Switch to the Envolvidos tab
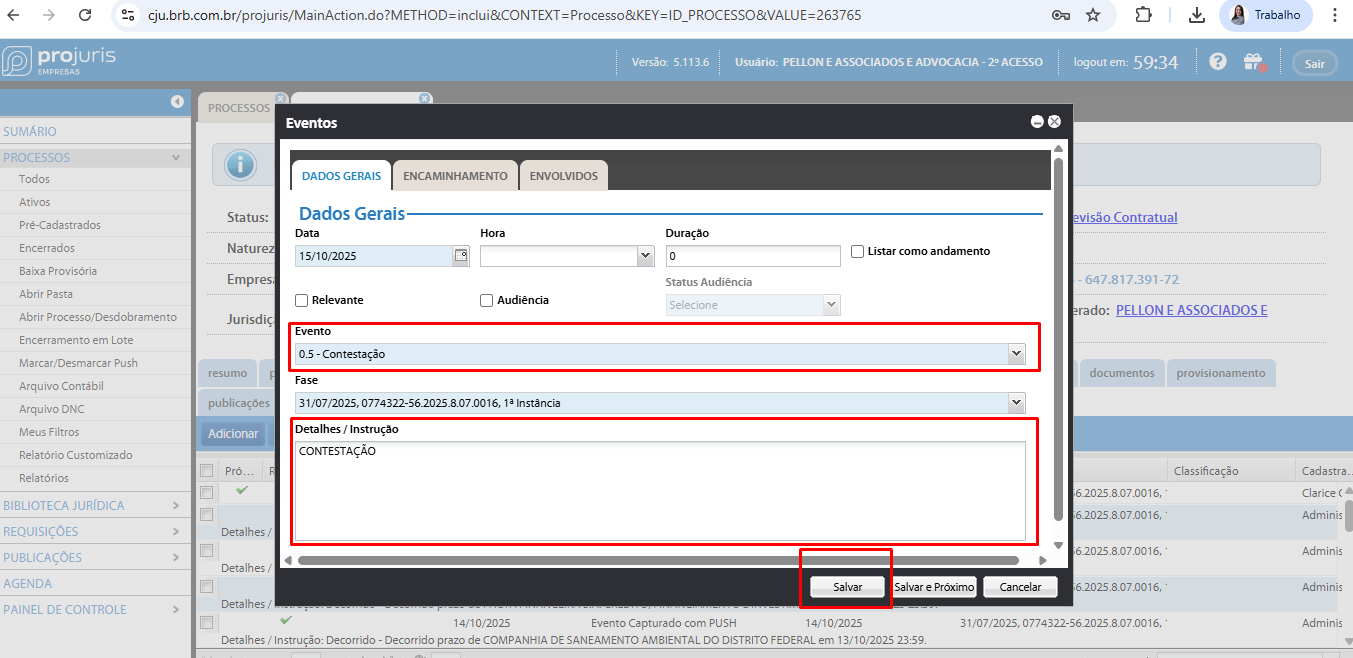Viewport: 1353px width, 658px height. tap(563, 176)
